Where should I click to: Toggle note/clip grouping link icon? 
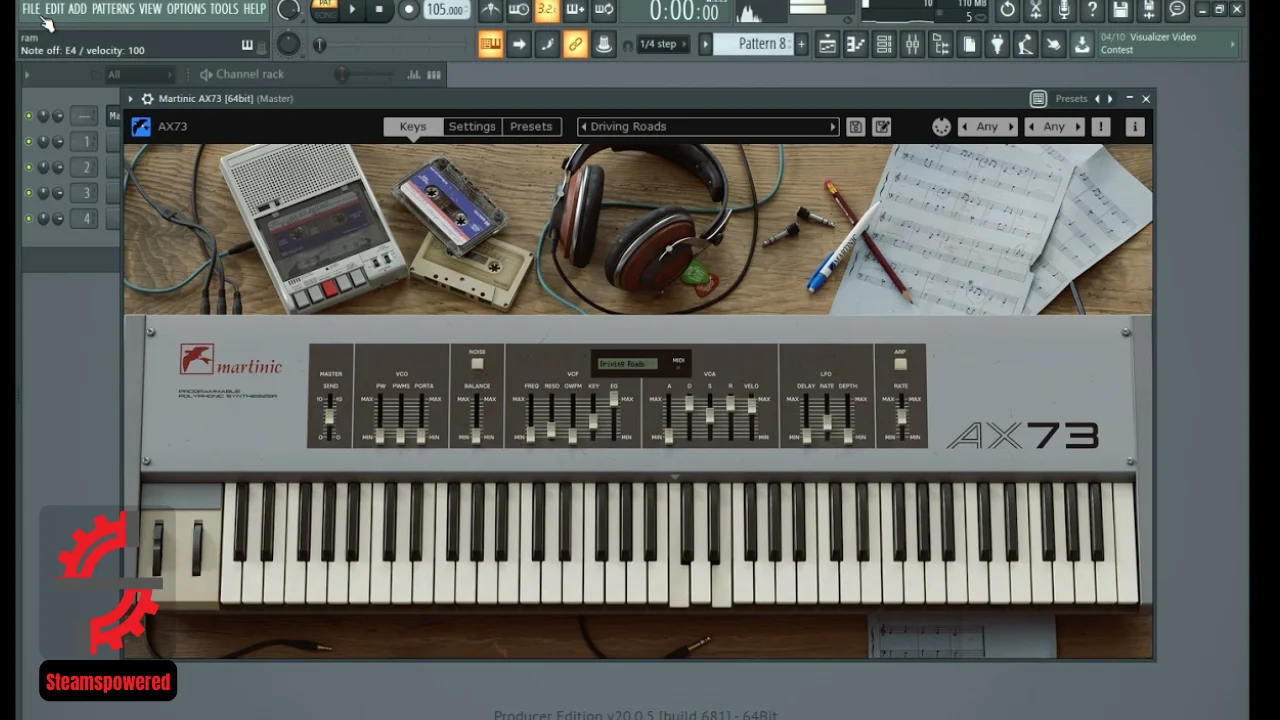(x=575, y=44)
